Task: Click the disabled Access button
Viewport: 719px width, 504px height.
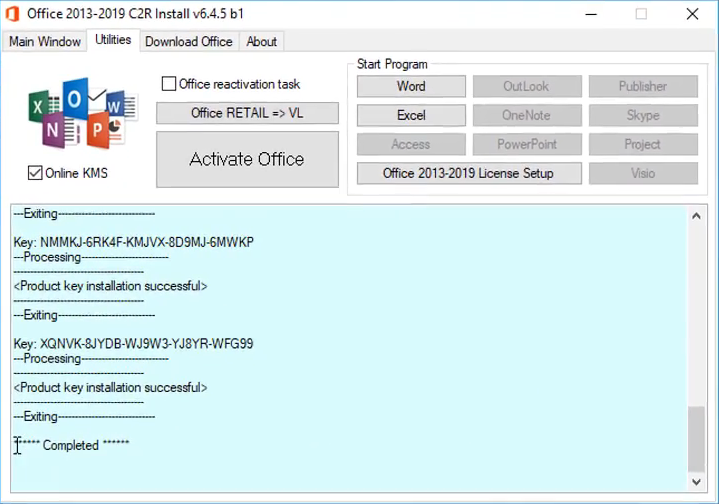Action: point(411,144)
